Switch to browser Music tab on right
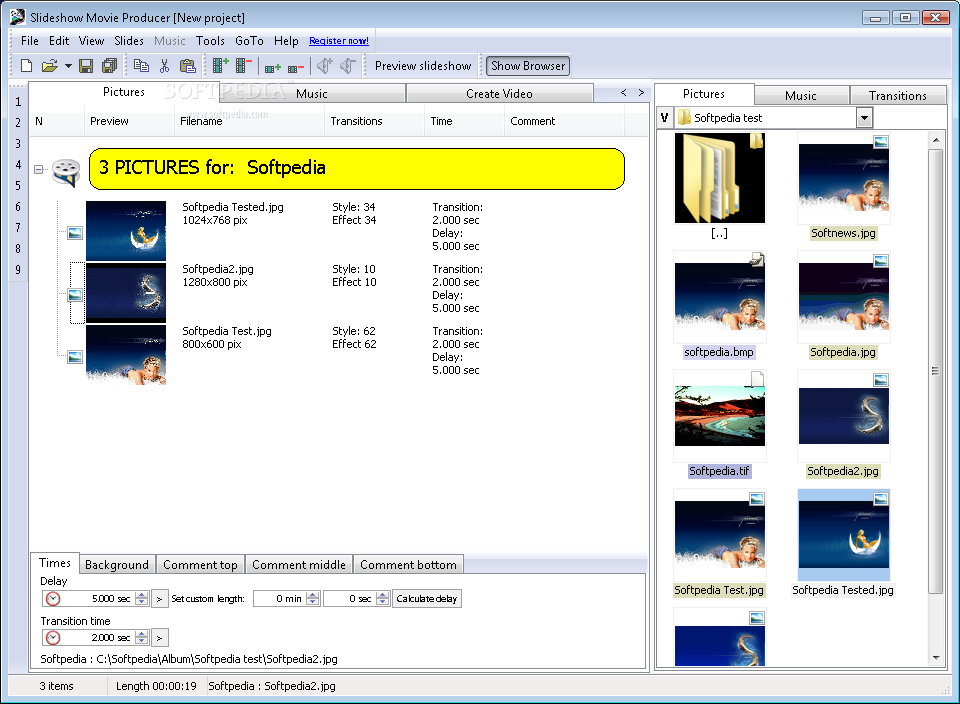 (801, 95)
